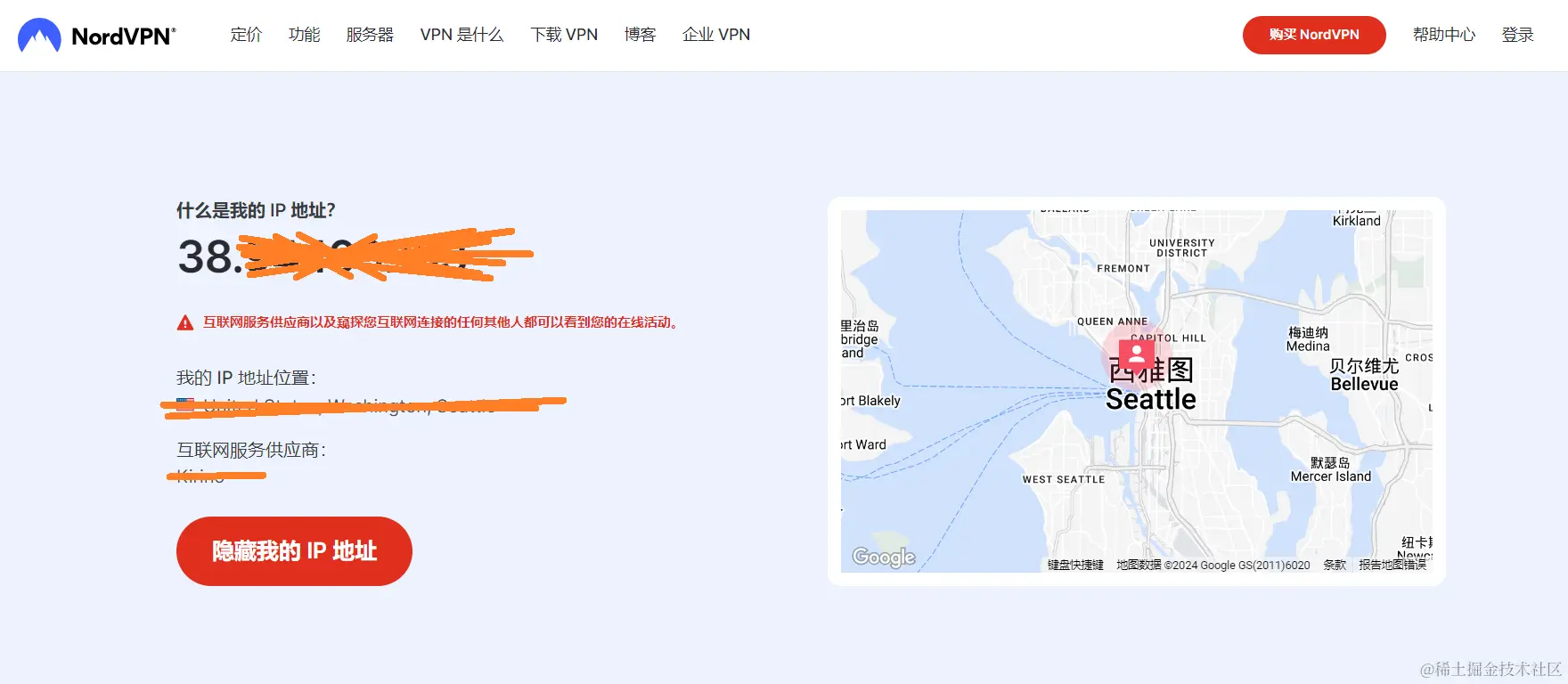Click the Kirkland label on map
Image resolution: width=1568 pixels, height=684 pixels.
1356,221
